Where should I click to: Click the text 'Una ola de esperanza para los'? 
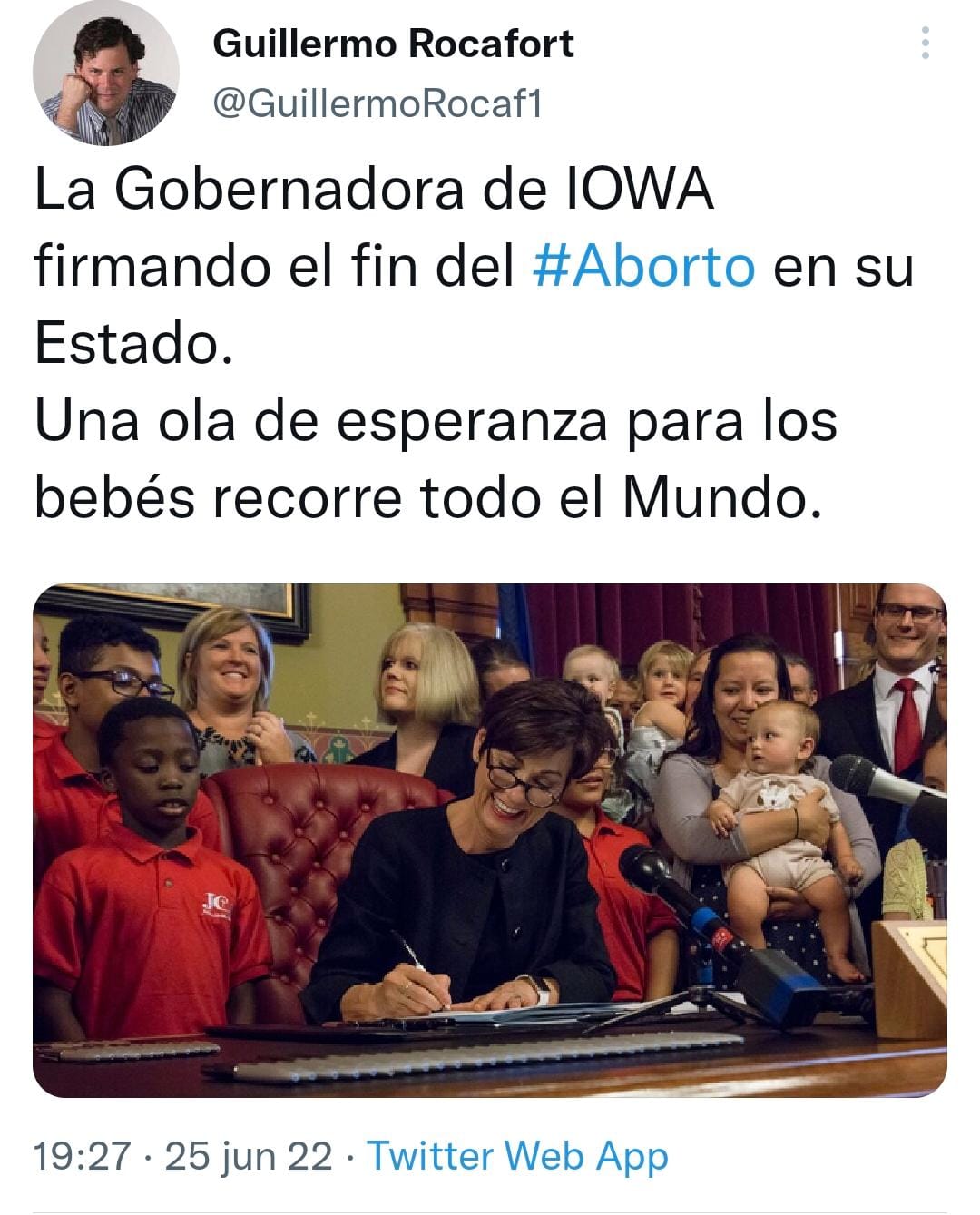(436, 421)
